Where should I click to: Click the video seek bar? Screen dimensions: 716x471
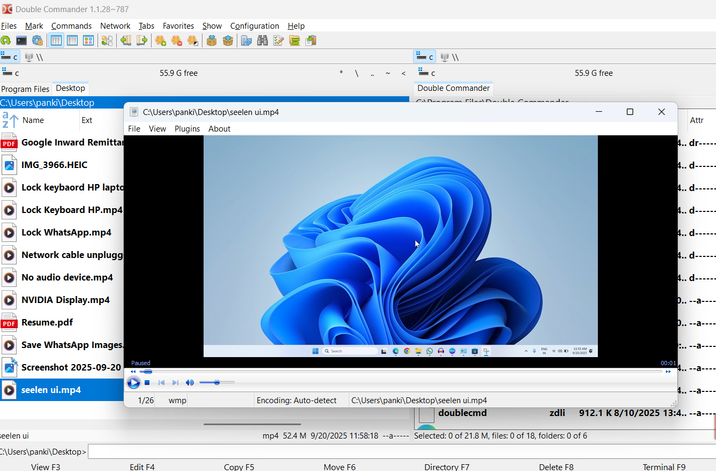(x=400, y=371)
